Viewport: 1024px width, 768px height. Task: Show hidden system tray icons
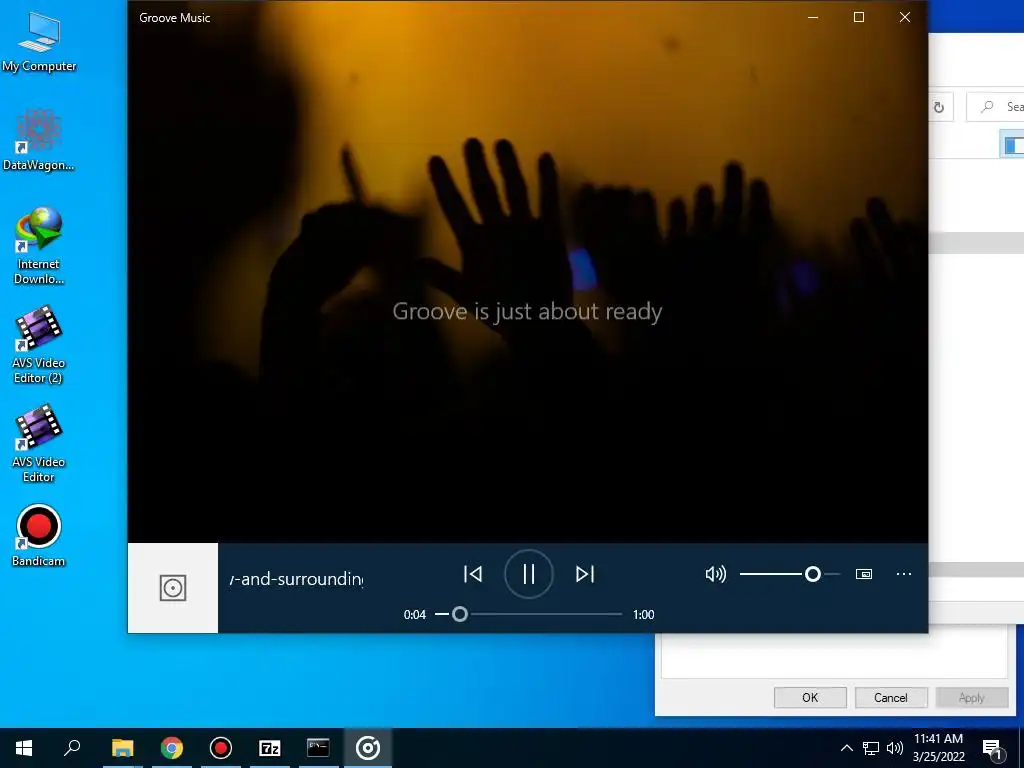[846, 748]
